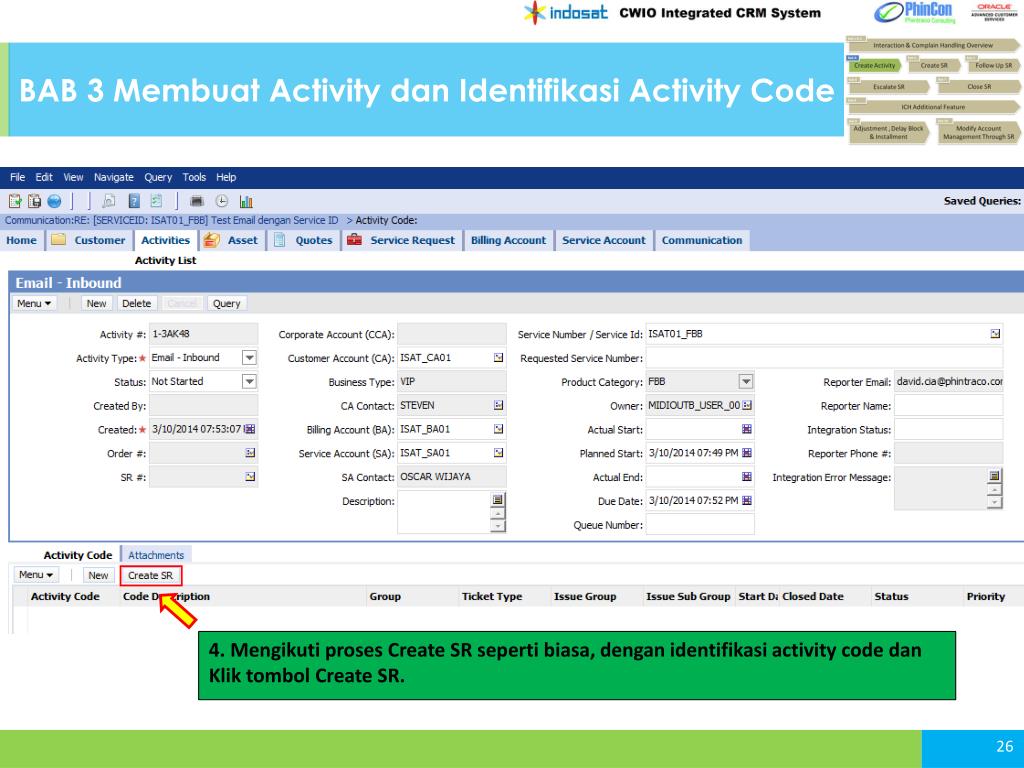
Task: Open the File menu
Action: pyautogui.click(x=18, y=177)
